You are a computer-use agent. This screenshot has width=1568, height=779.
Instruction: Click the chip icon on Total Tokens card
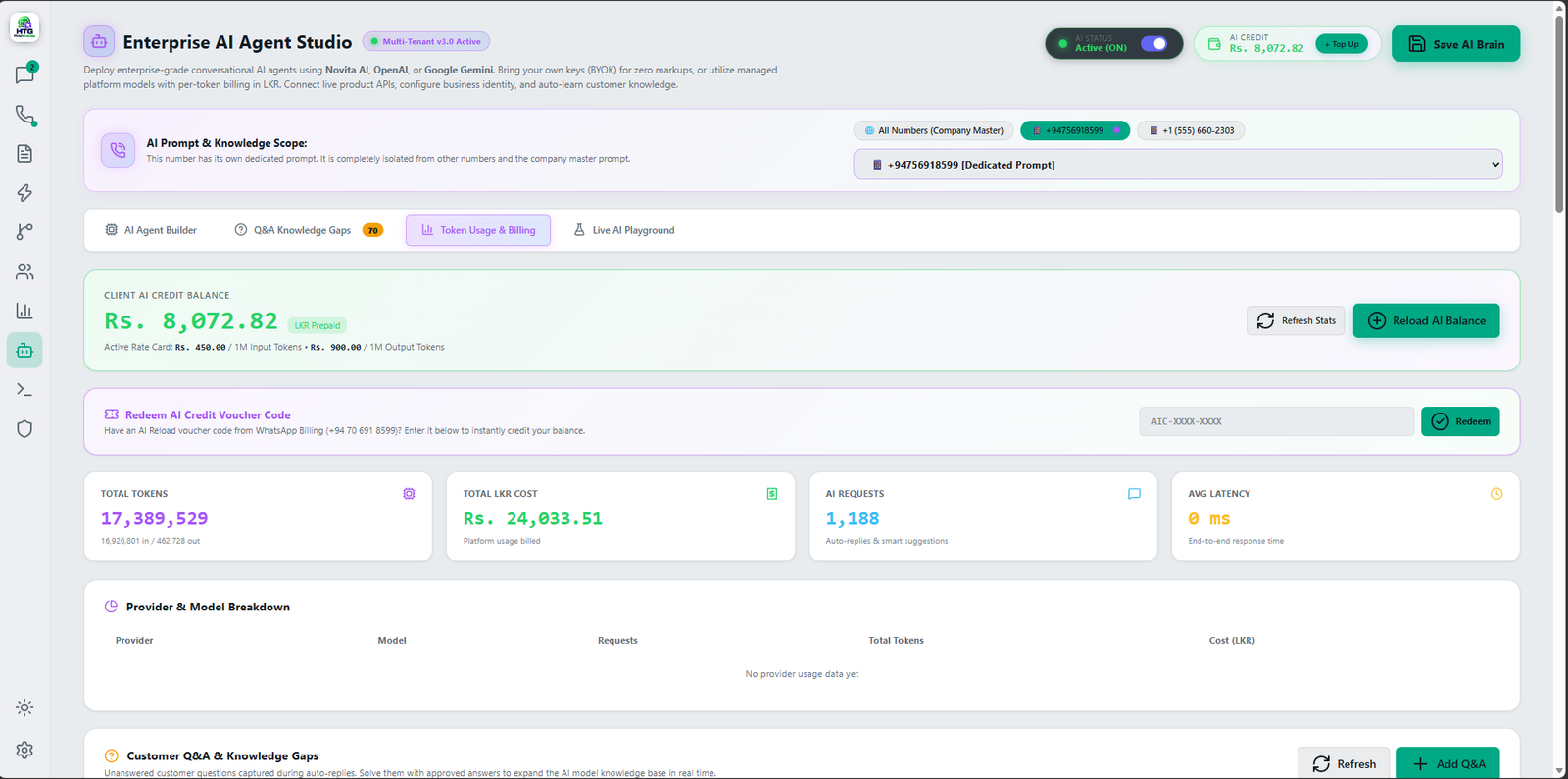pyautogui.click(x=409, y=494)
